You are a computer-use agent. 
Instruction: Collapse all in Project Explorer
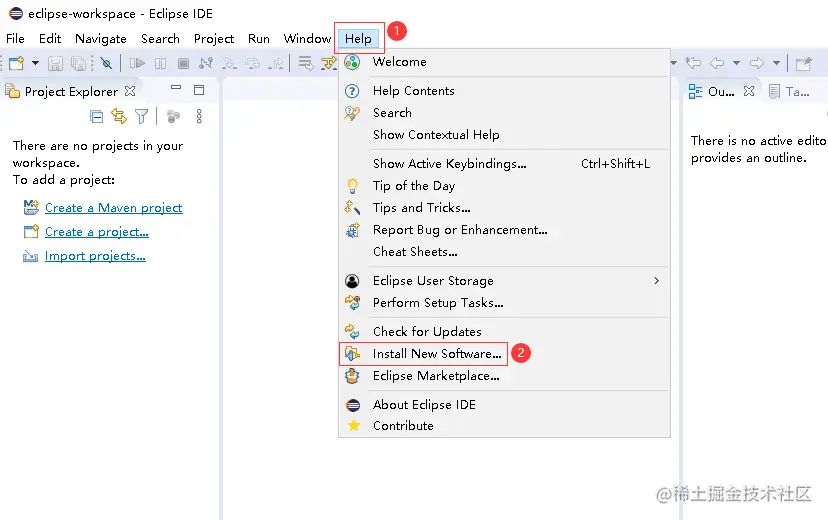[x=96, y=116]
